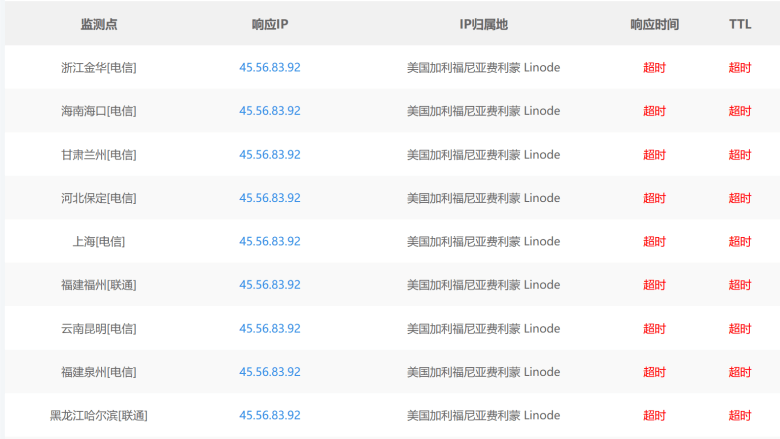Click the 响应时间 column header

pyautogui.click(x=654, y=24)
